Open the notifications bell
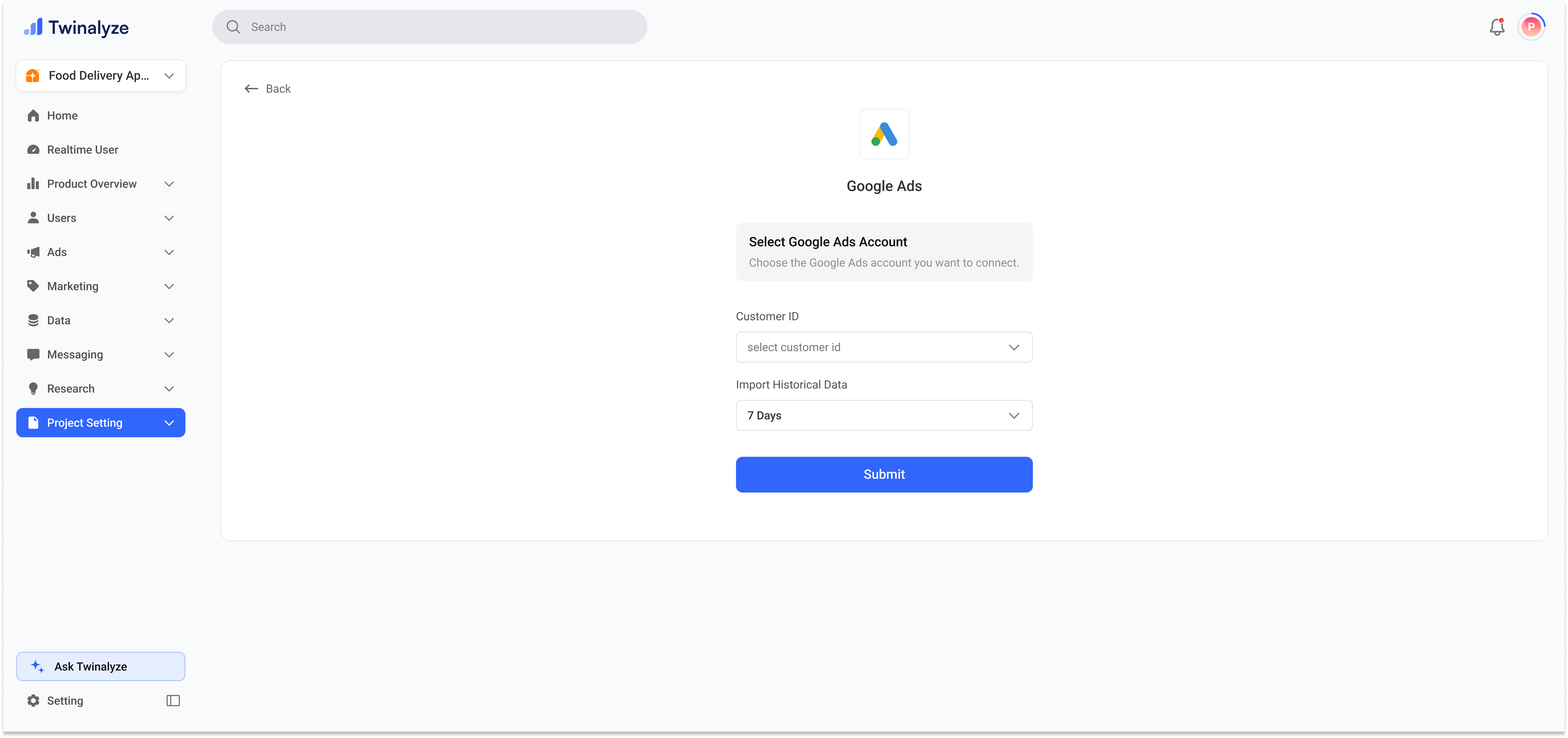The height and width of the screenshot is (738, 1568). coord(1497,27)
